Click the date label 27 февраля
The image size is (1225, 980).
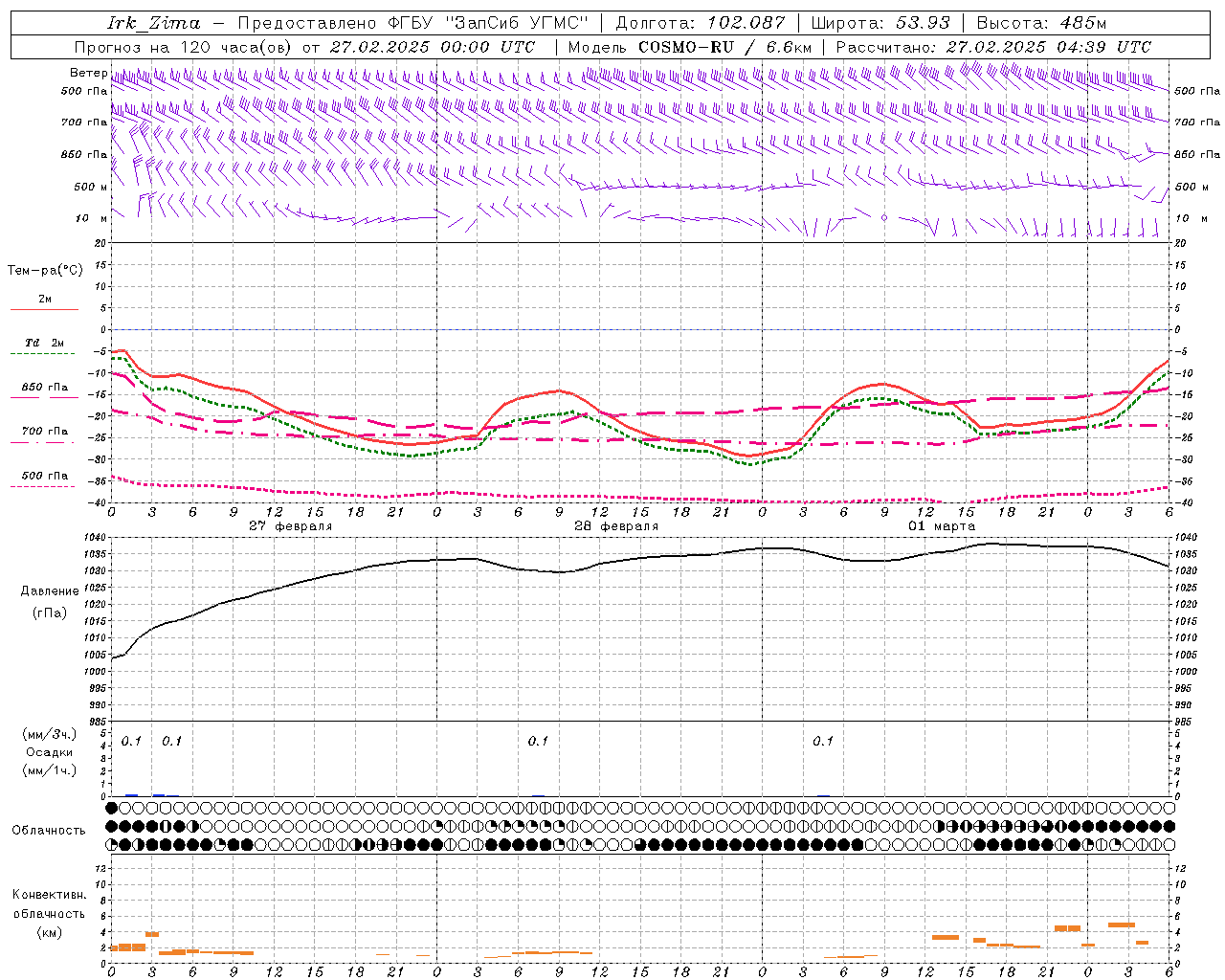click(291, 526)
